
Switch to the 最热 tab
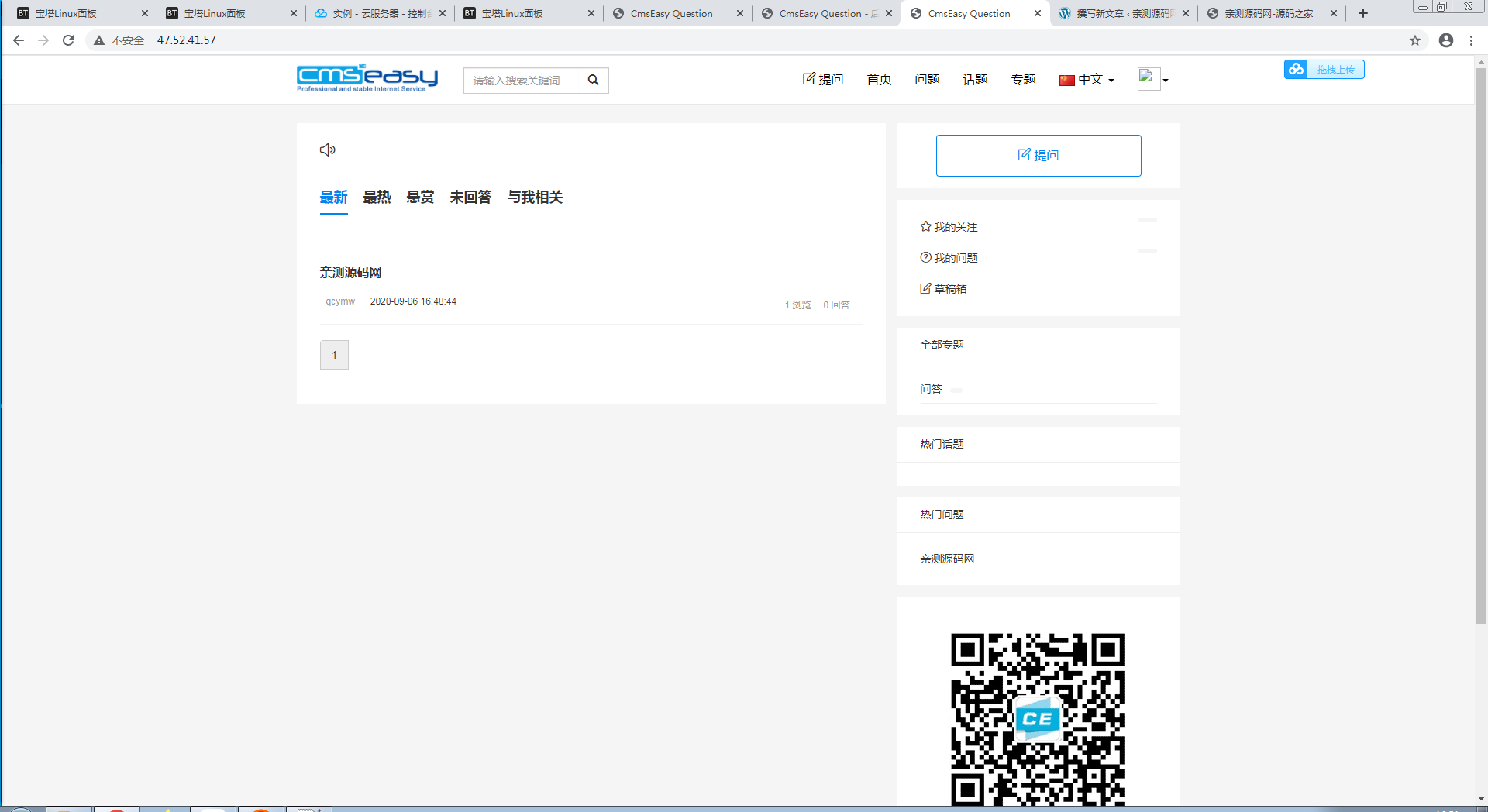377,198
